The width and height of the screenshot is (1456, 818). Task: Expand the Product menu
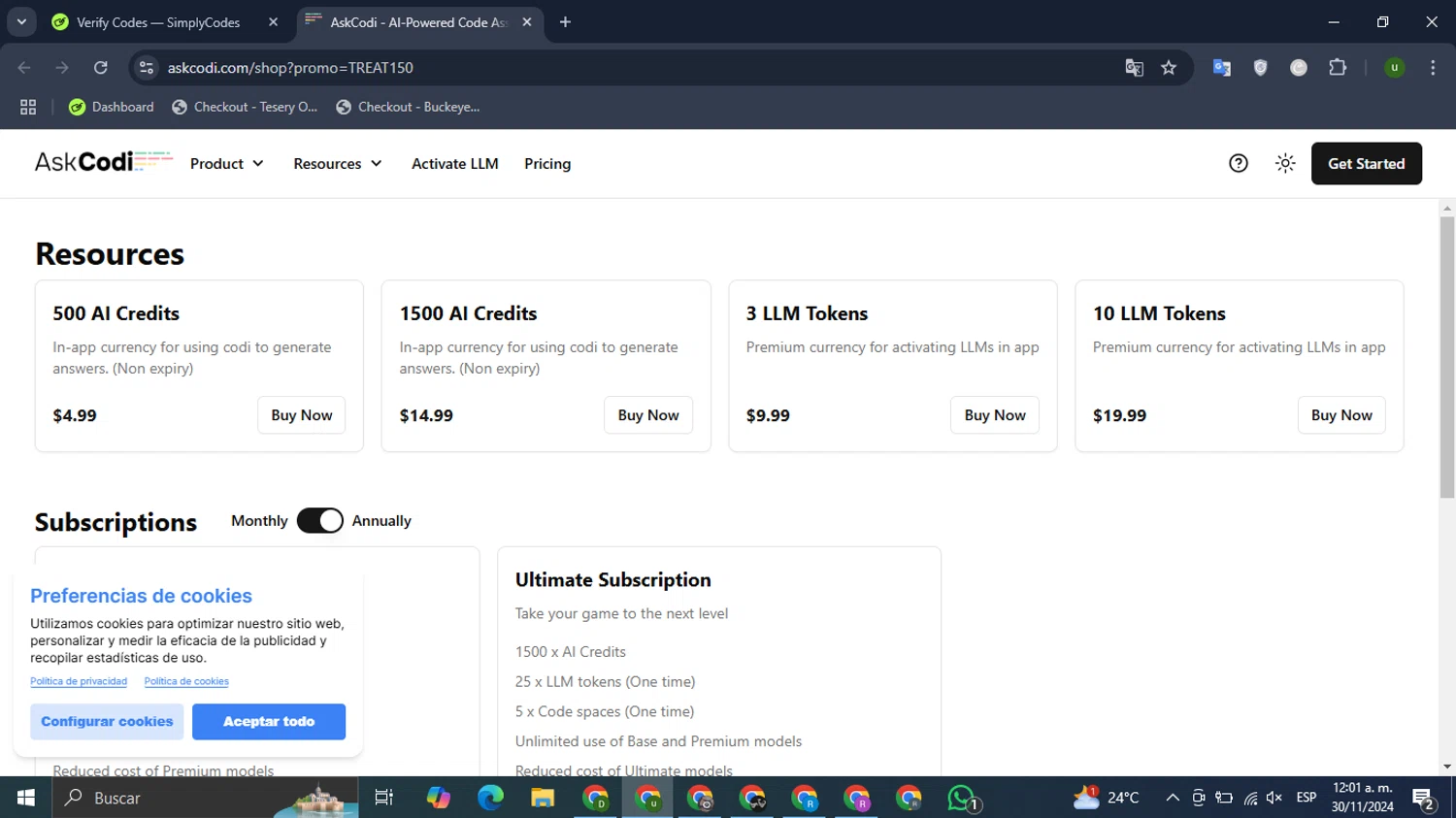coord(227,163)
